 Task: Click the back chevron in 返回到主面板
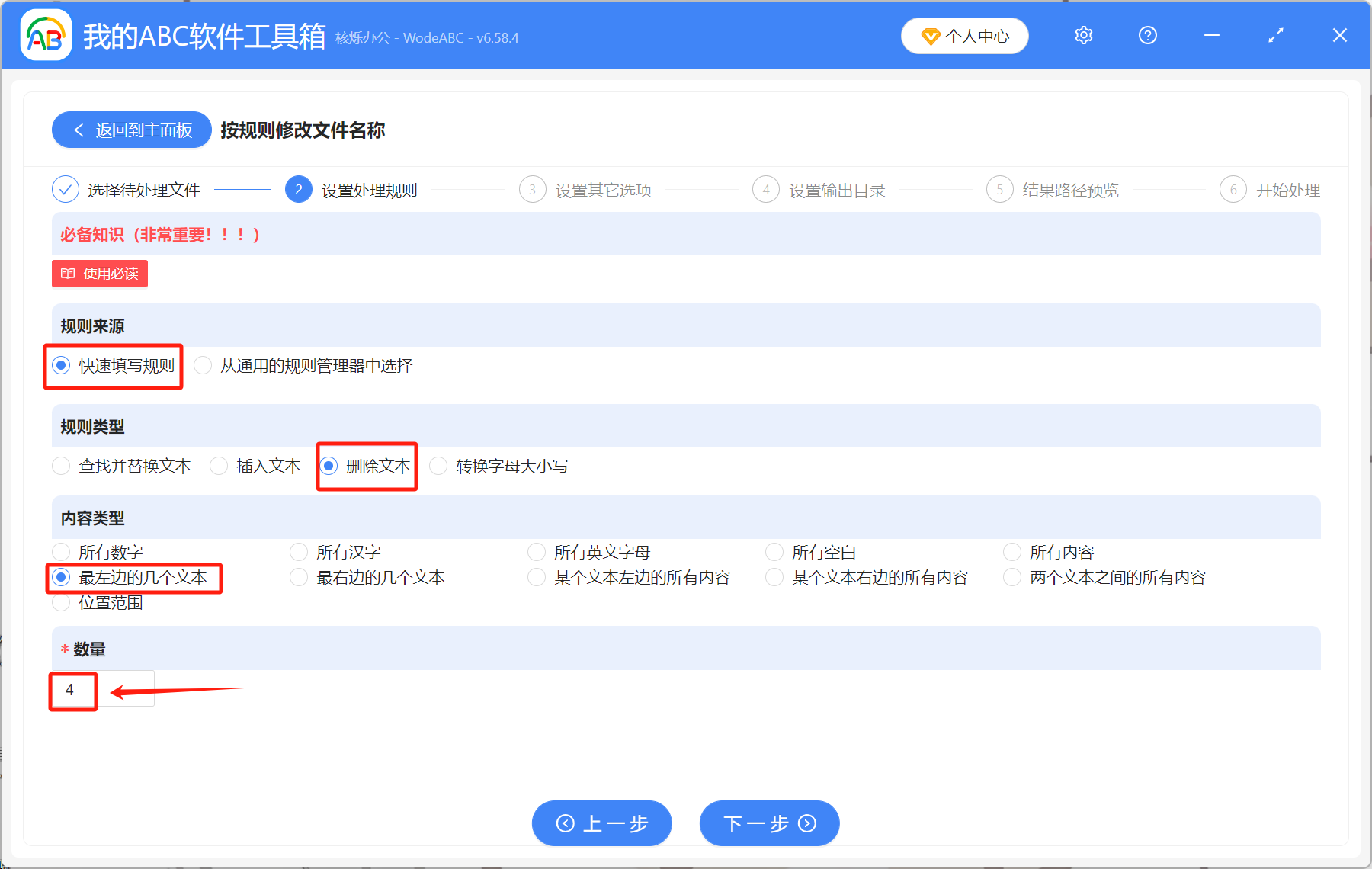point(79,130)
